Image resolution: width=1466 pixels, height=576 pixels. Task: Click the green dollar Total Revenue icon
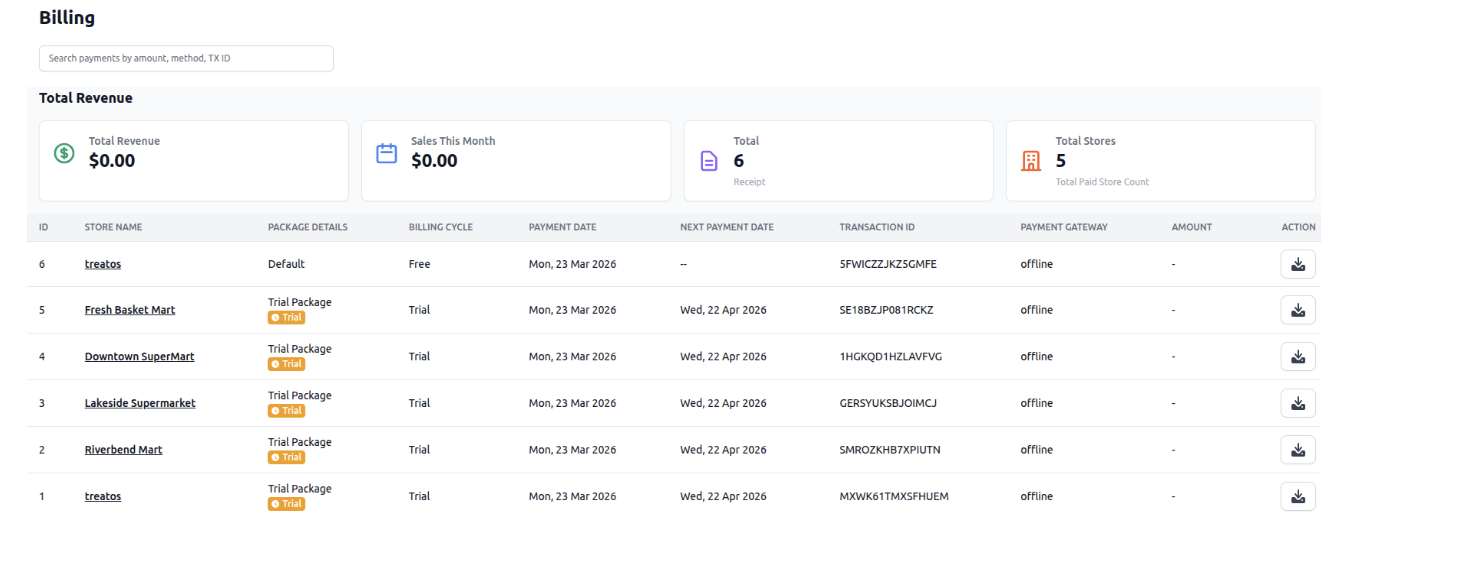(x=64, y=153)
